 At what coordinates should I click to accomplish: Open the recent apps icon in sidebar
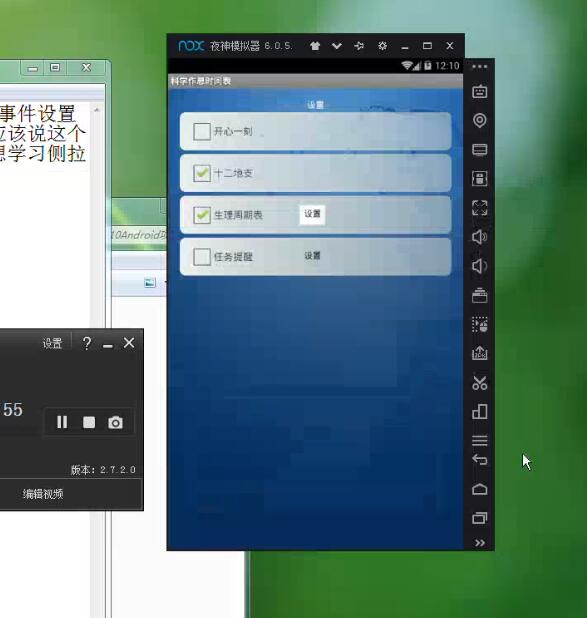click(x=479, y=518)
